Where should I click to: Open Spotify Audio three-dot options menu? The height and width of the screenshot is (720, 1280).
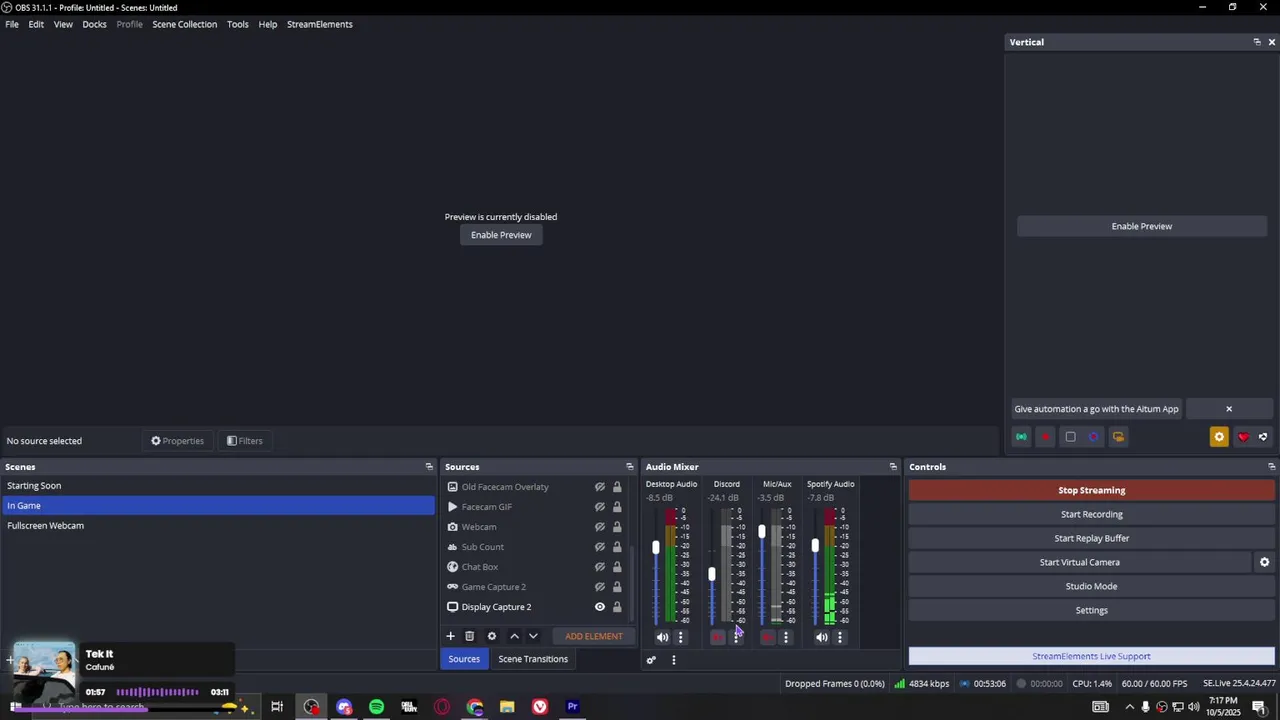(x=839, y=637)
